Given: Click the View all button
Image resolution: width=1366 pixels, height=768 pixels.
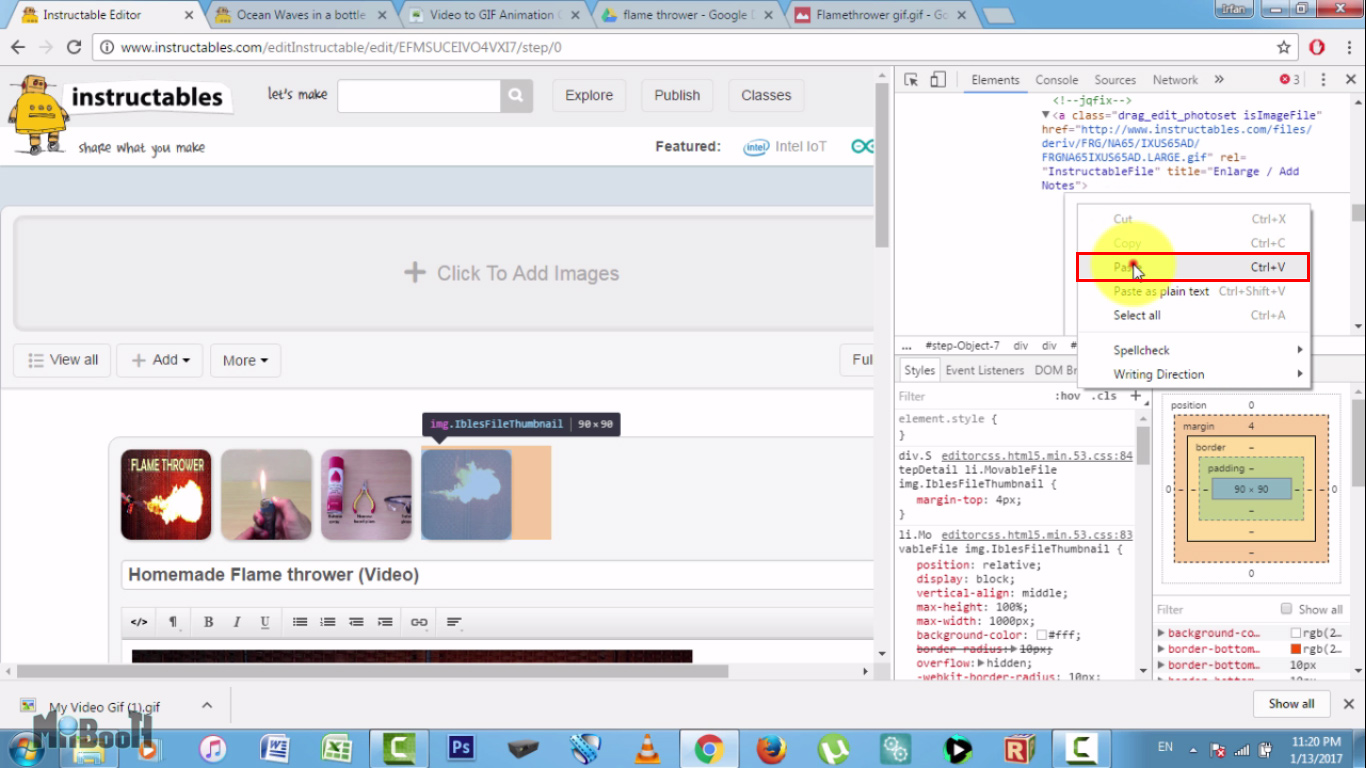Looking at the screenshot, I should 62,360.
